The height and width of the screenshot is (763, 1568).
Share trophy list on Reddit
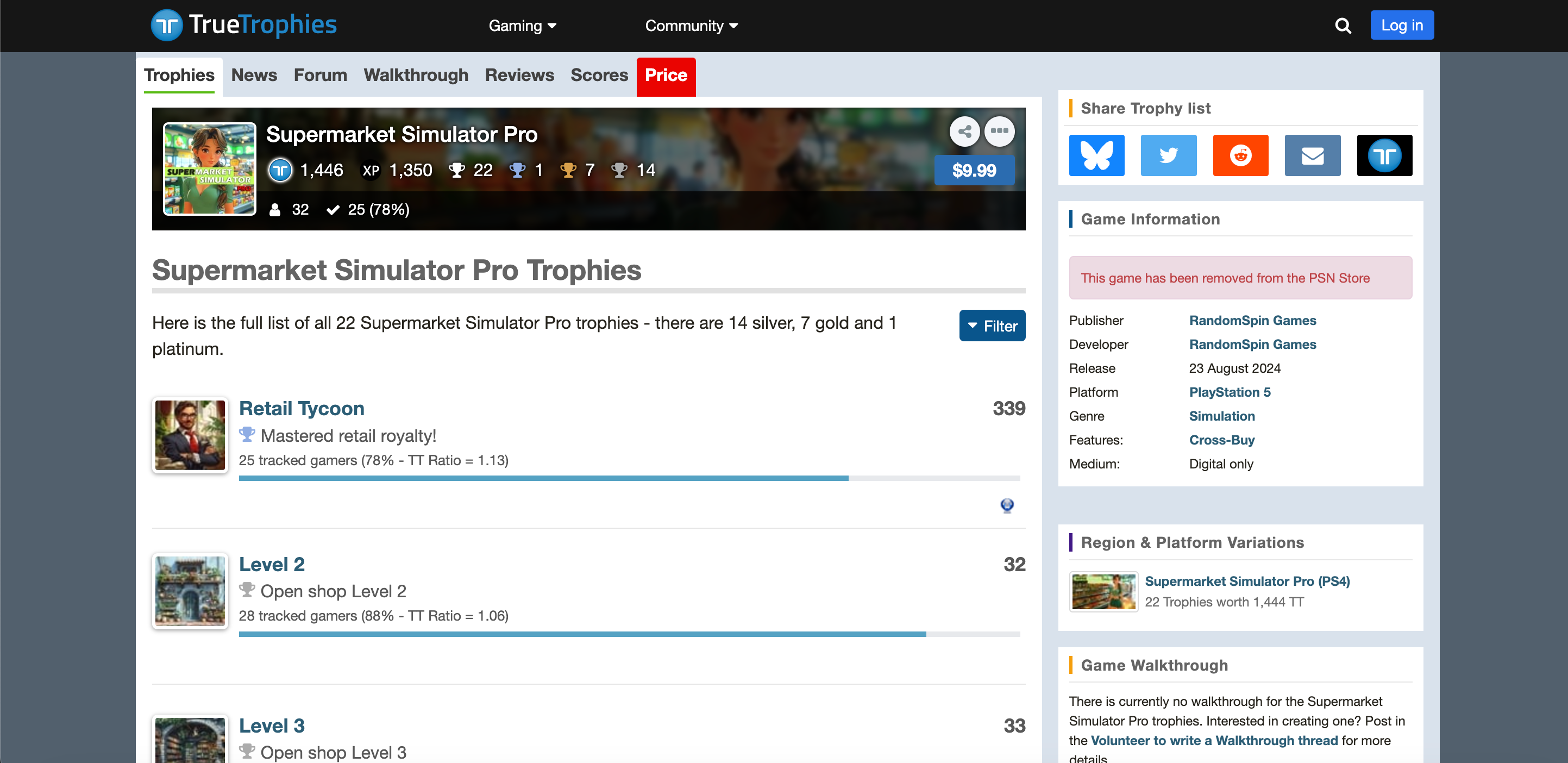tap(1240, 155)
